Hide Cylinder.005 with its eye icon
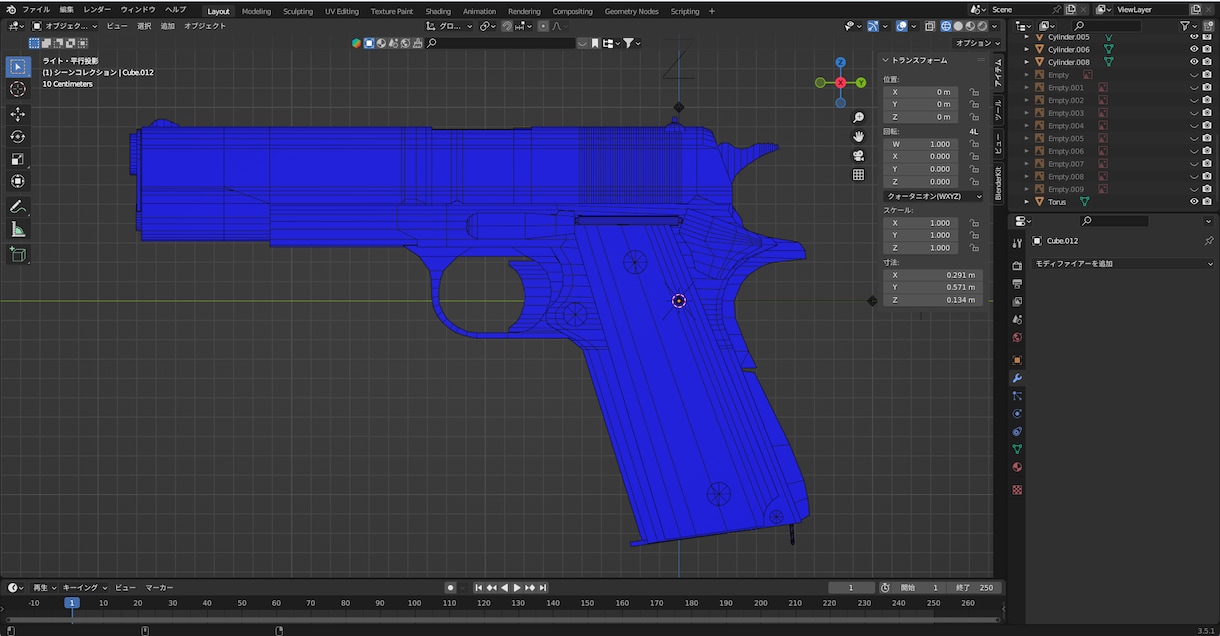The height and width of the screenshot is (636, 1220). tap(1193, 37)
